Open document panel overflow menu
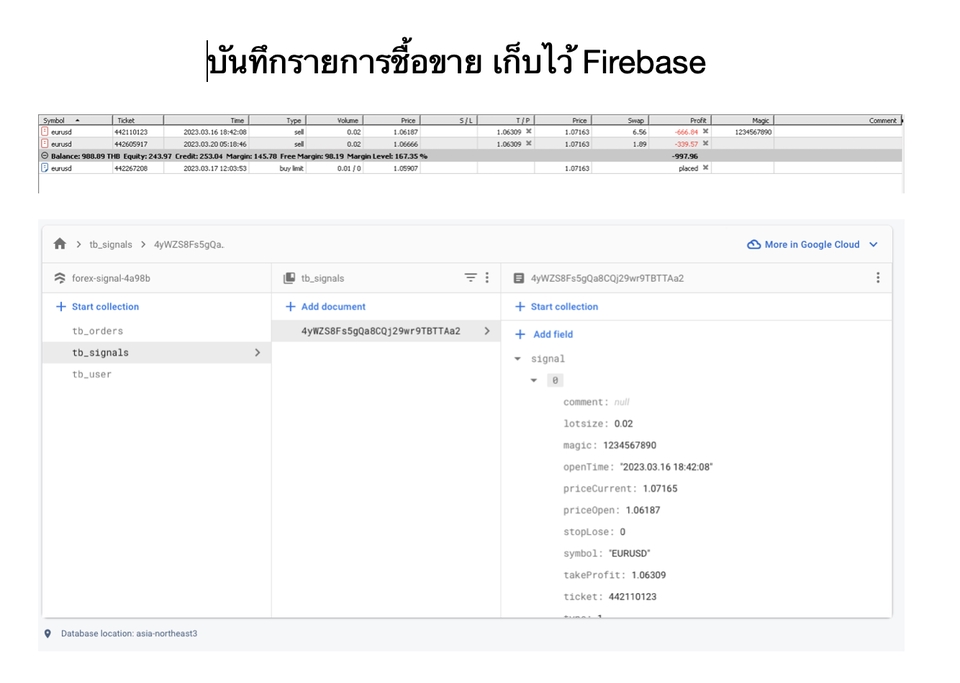Image resolution: width=960 pixels, height=683 pixels. [878, 278]
